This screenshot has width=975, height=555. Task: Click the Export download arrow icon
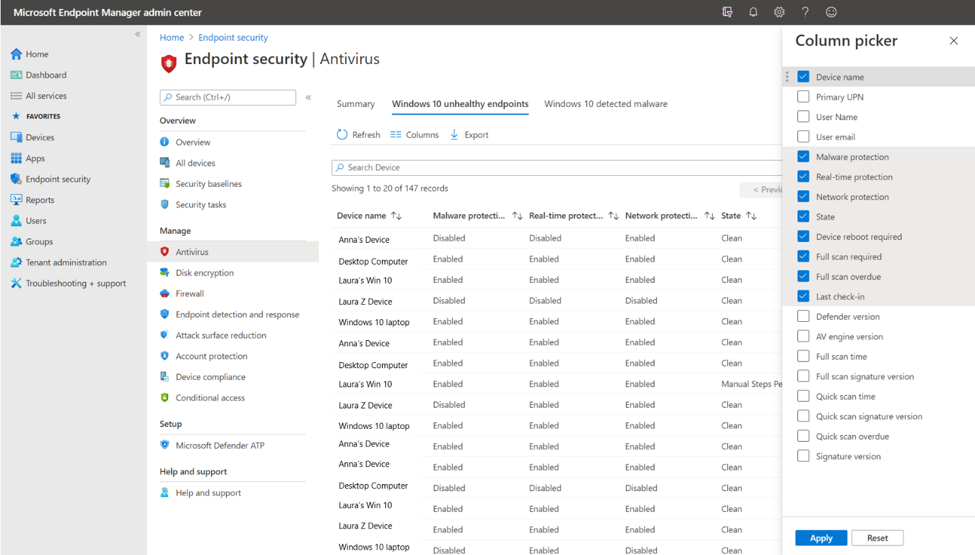click(454, 134)
